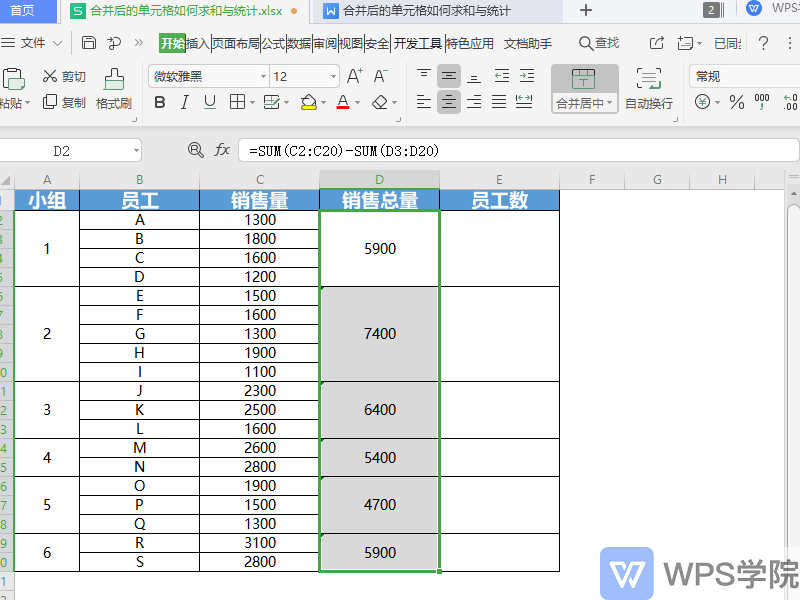The image size is (800, 600).
Task: Apply fill color with paint bucket
Action: tap(309, 103)
